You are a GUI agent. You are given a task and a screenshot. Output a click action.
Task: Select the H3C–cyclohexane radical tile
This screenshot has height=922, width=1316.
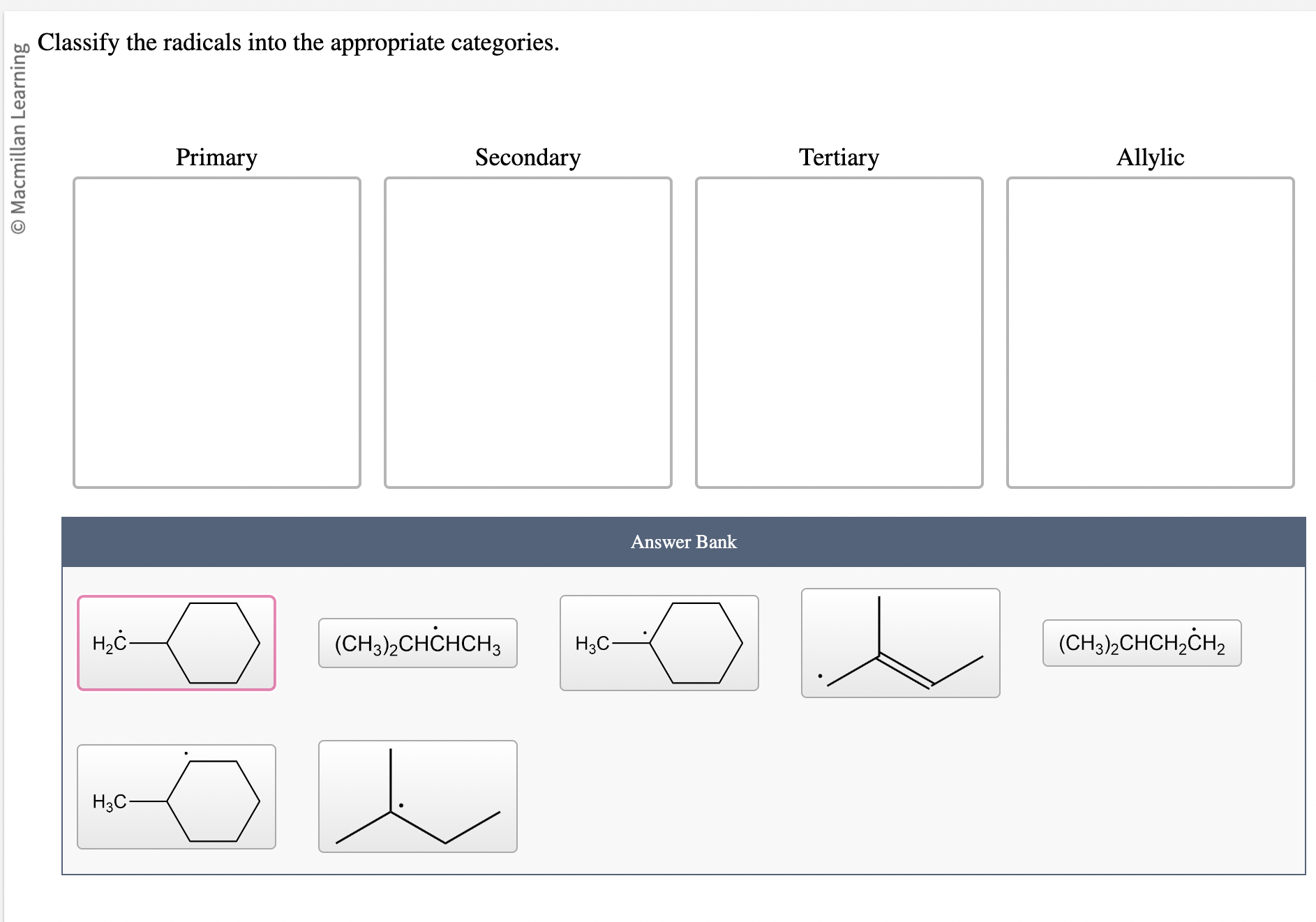click(659, 642)
